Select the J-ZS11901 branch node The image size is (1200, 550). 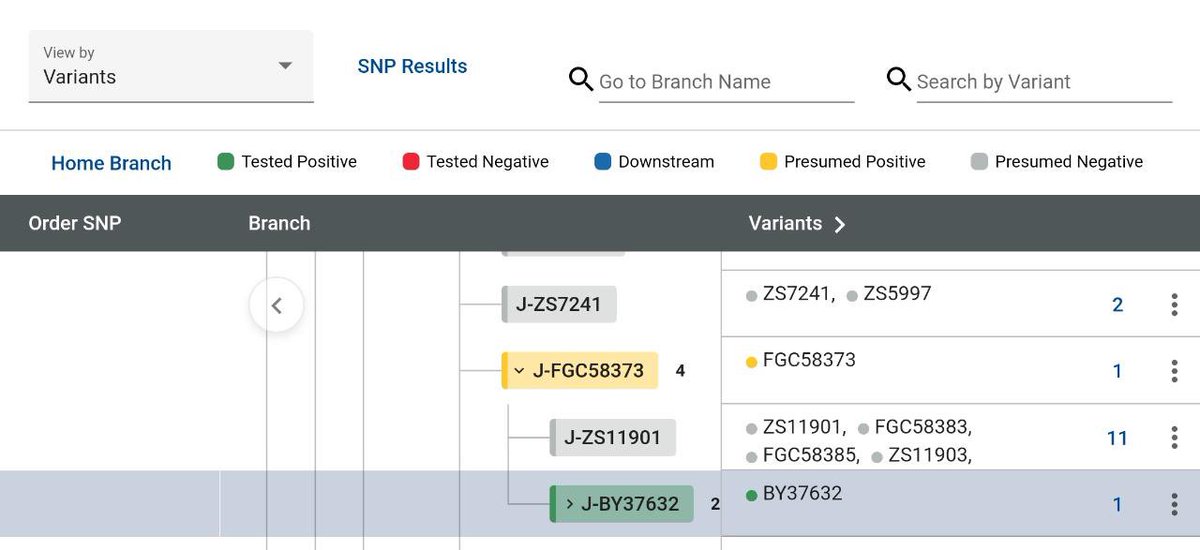(612, 437)
